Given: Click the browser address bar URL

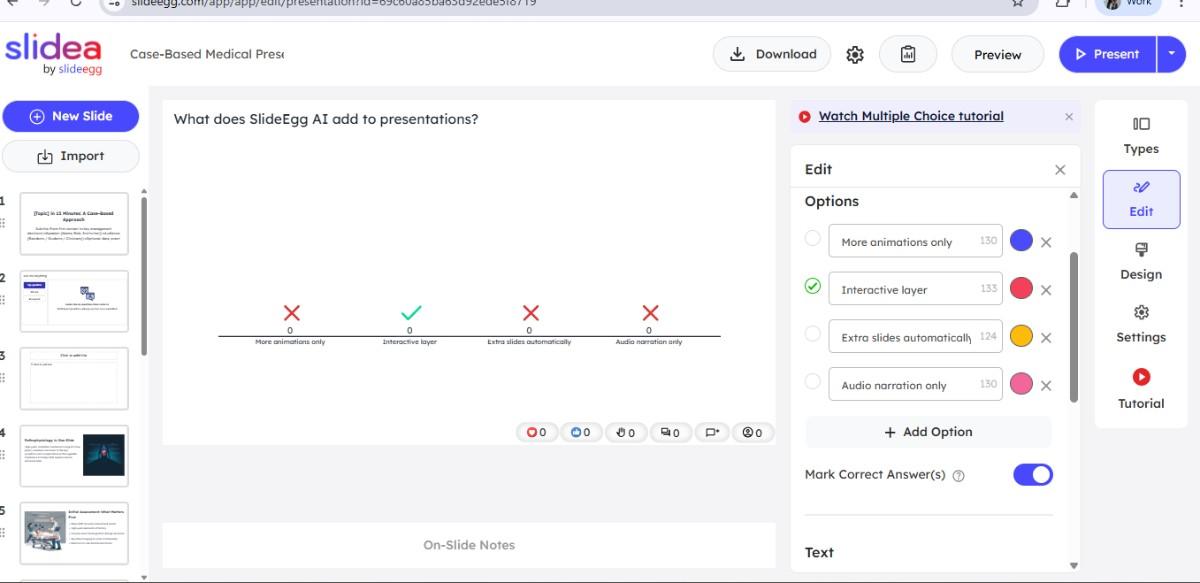Looking at the screenshot, I should (334, 3).
